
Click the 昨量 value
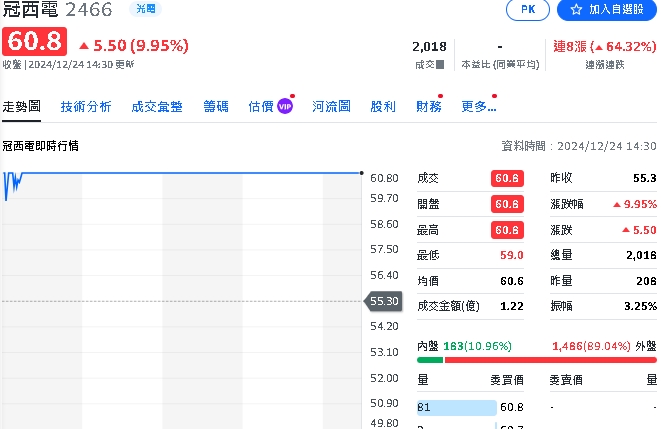(x=646, y=281)
